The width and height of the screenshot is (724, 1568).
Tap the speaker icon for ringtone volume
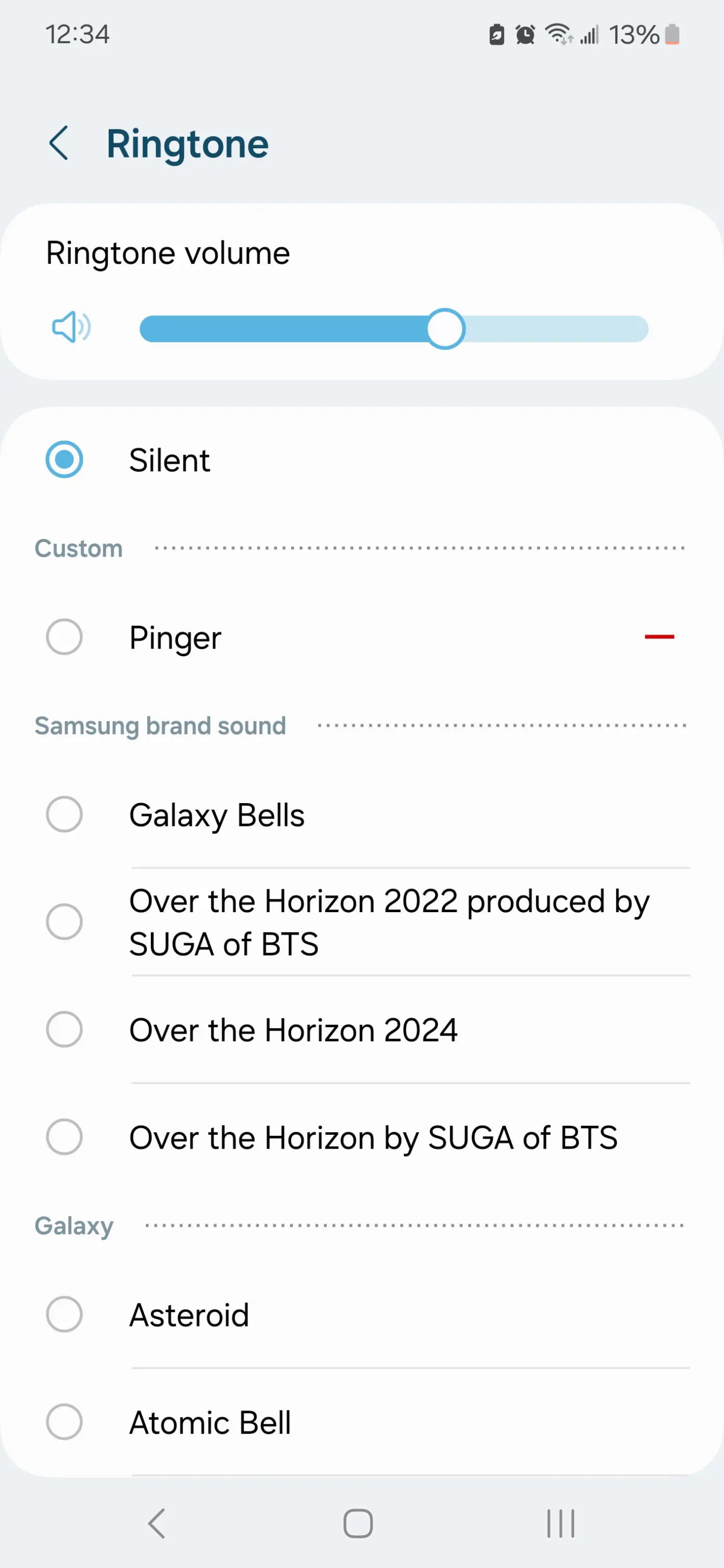[71, 328]
